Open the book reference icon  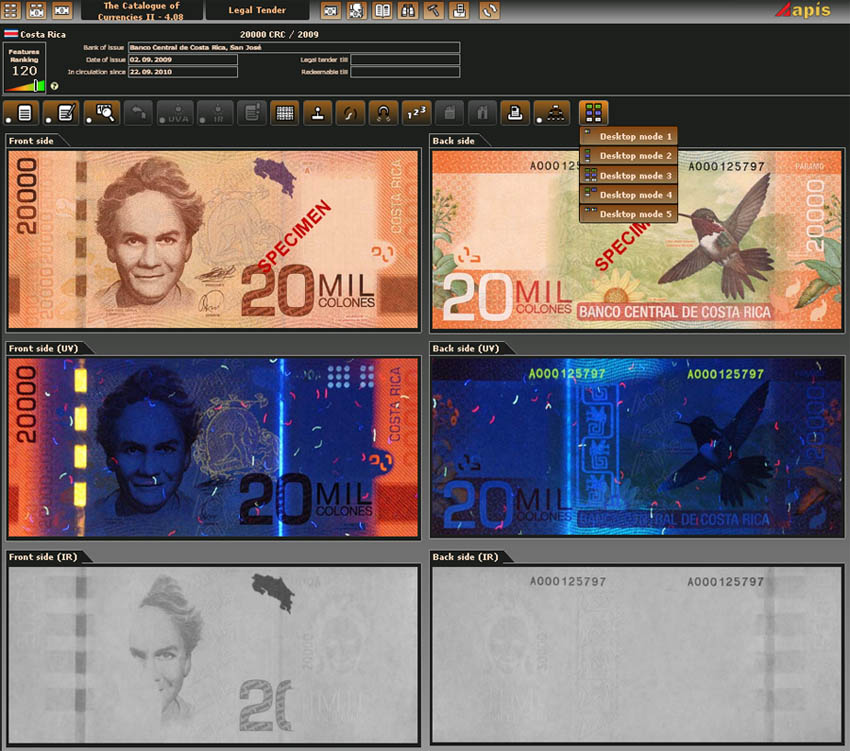click(382, 10)
